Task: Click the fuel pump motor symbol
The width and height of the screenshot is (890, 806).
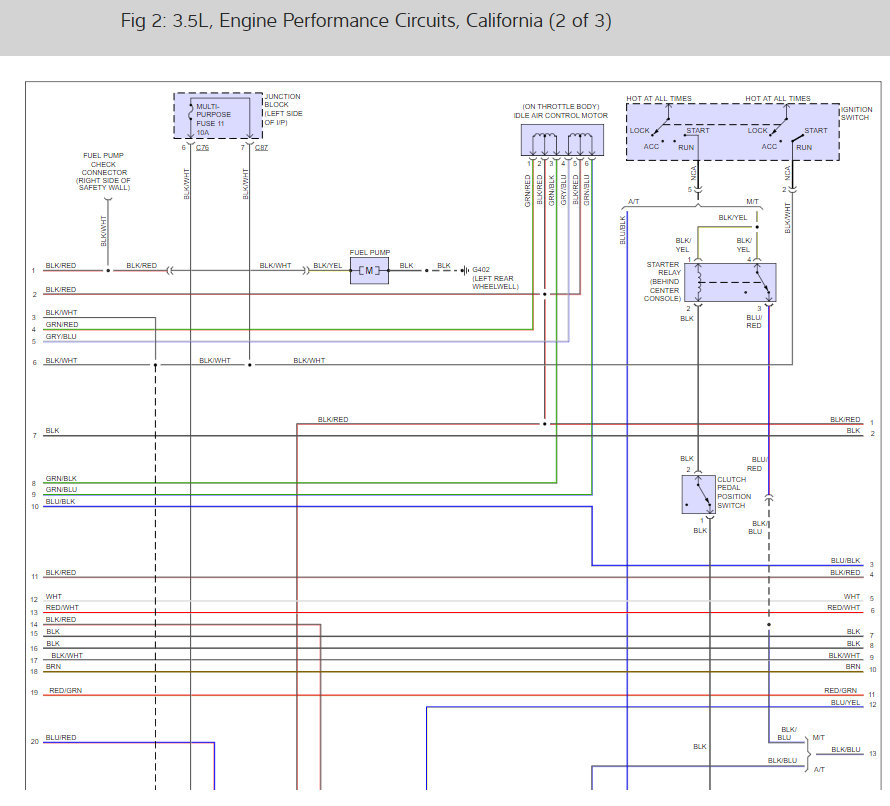Action: 369,271
